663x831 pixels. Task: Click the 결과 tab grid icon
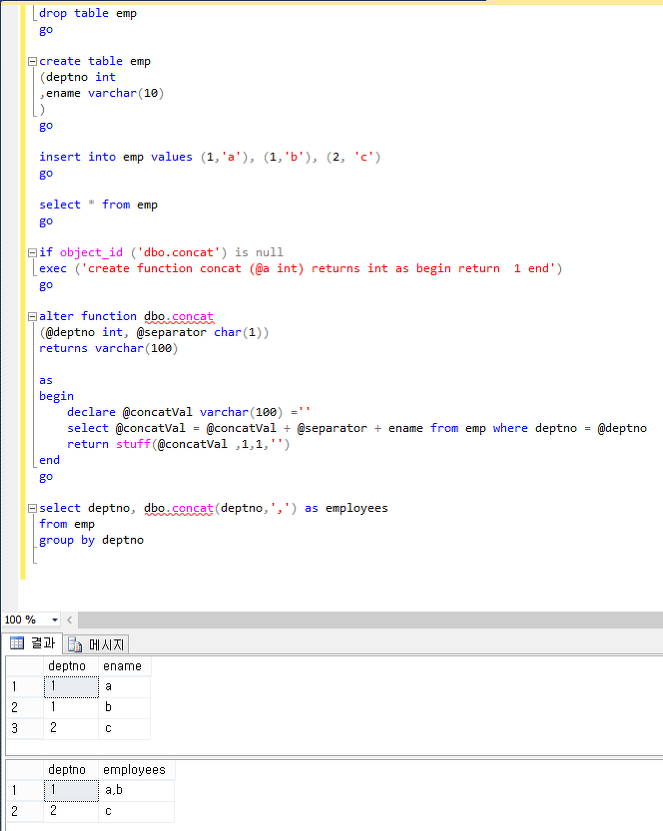(x=17, y=643)
